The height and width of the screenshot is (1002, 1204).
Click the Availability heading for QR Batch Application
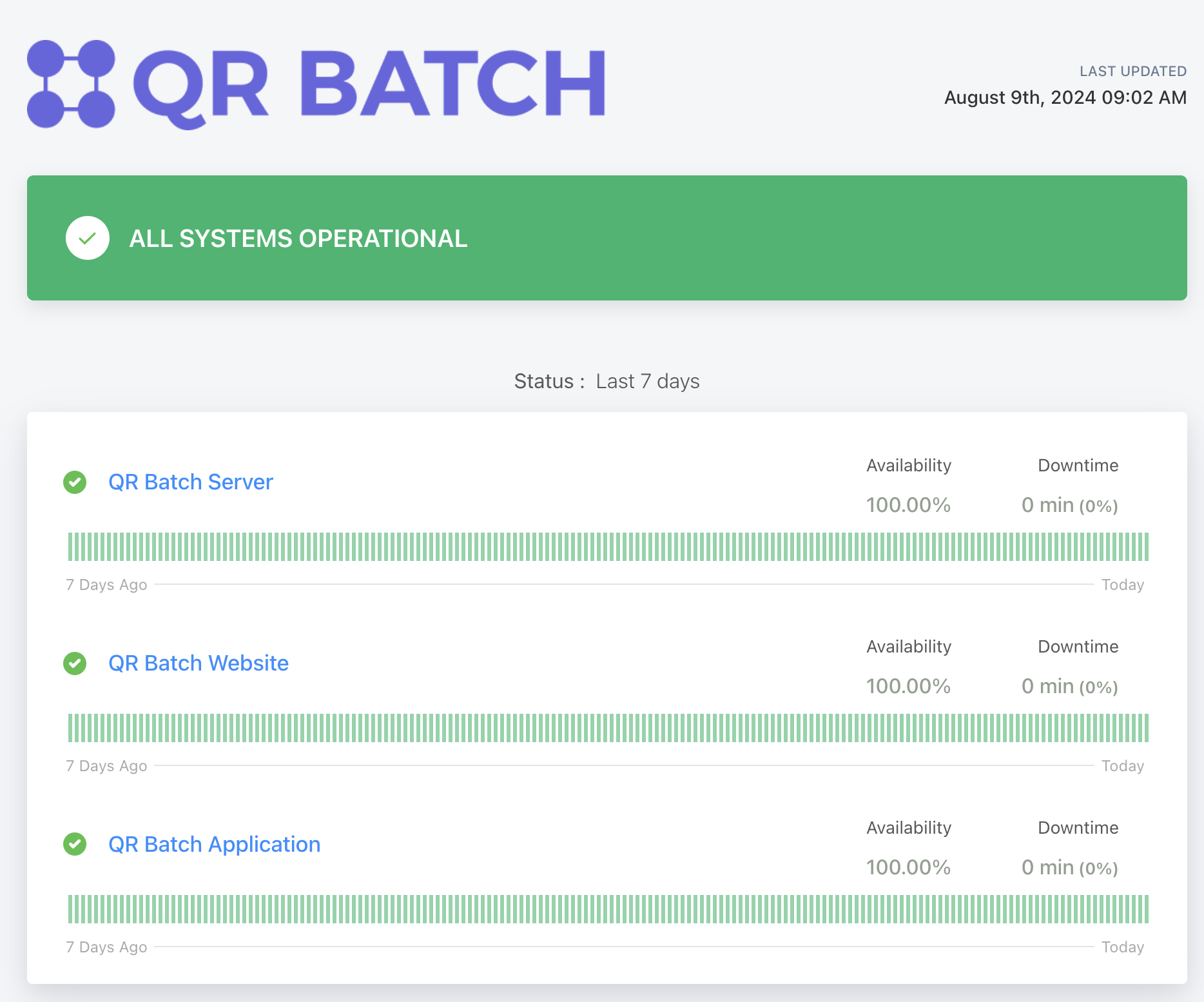909,828
